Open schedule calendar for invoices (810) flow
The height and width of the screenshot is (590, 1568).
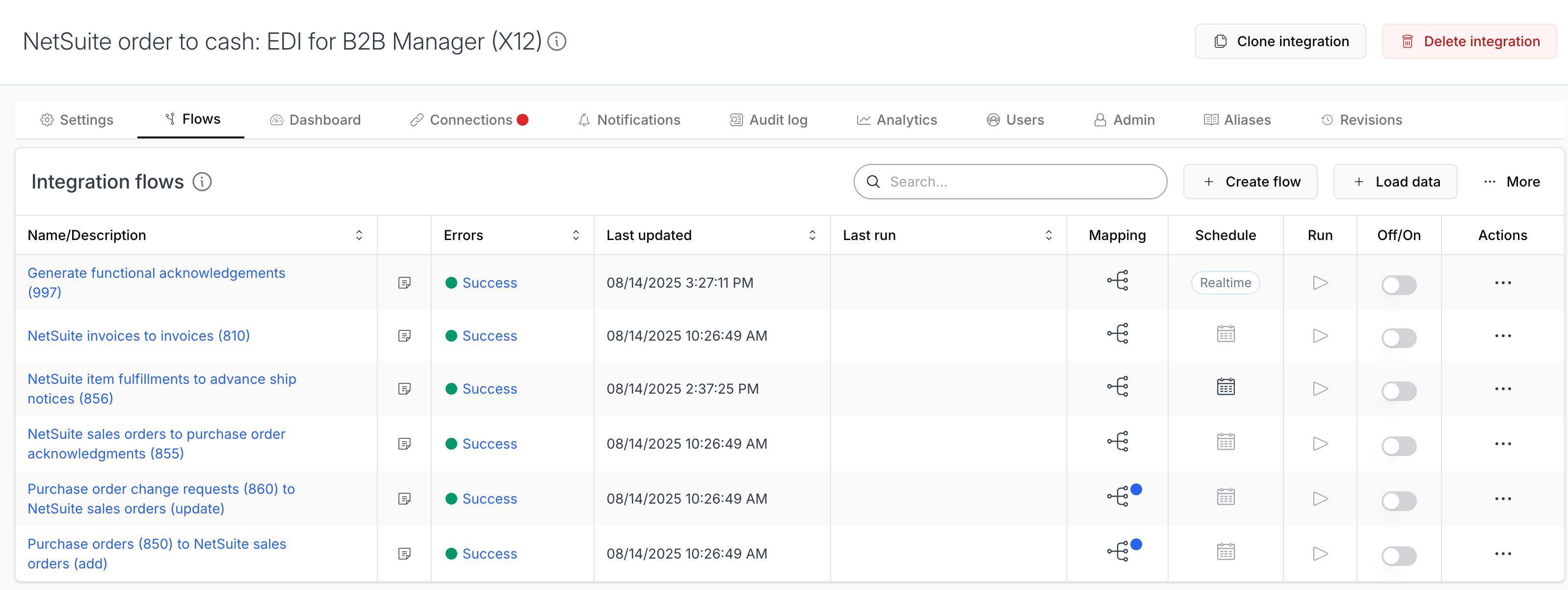tap(1226, 334)
